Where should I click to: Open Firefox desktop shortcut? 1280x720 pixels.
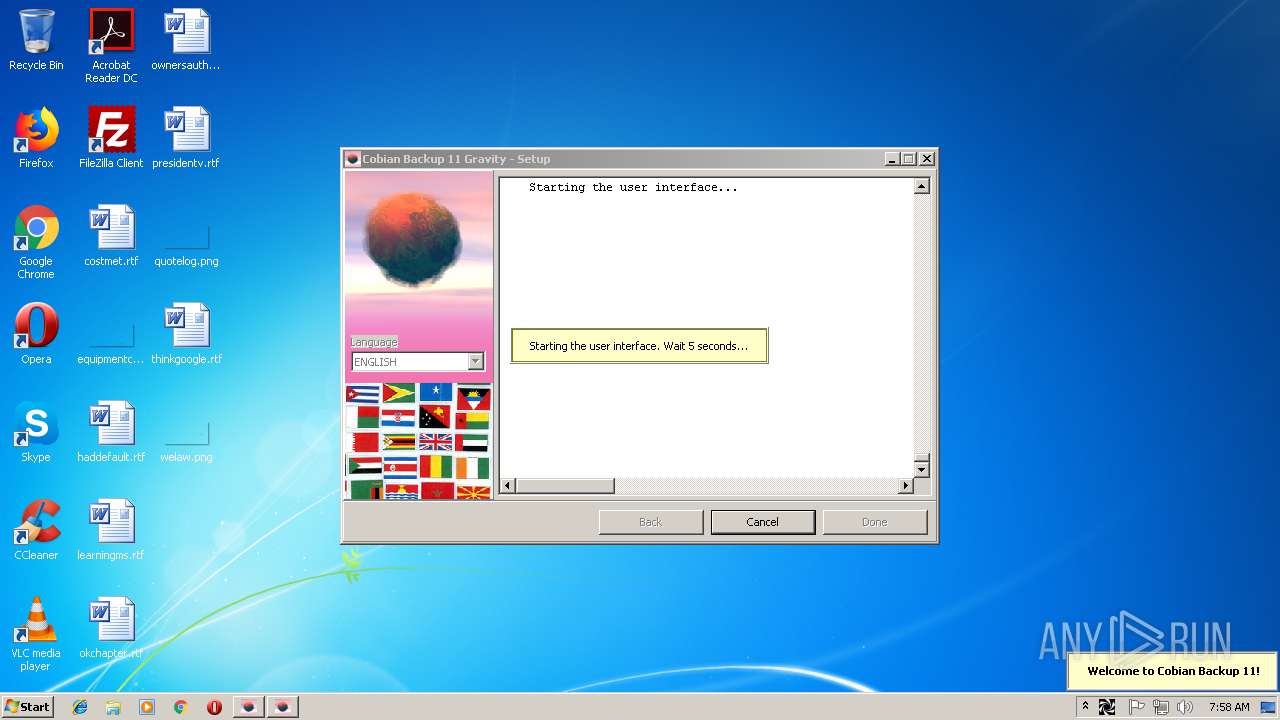coord(36,138)
